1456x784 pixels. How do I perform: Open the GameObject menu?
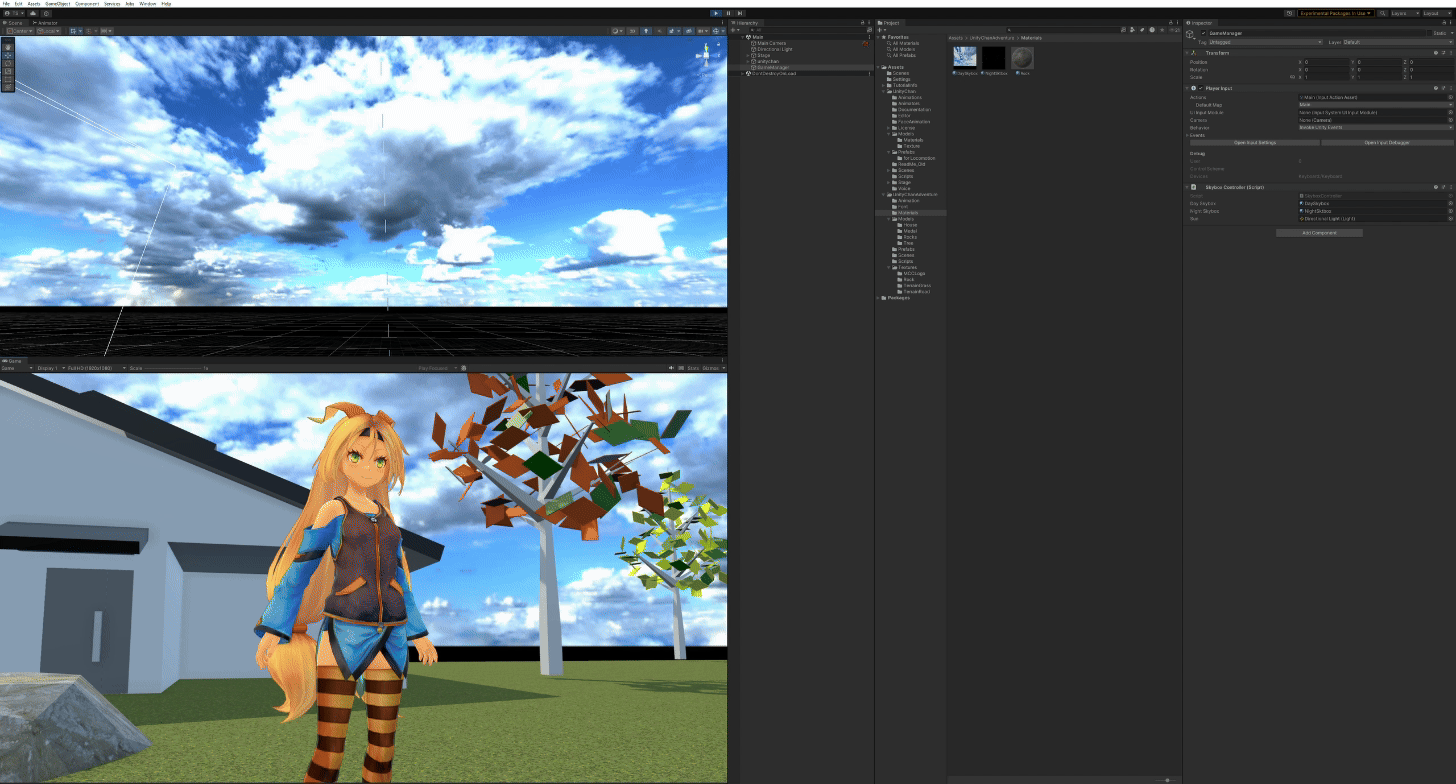[58, 4]
